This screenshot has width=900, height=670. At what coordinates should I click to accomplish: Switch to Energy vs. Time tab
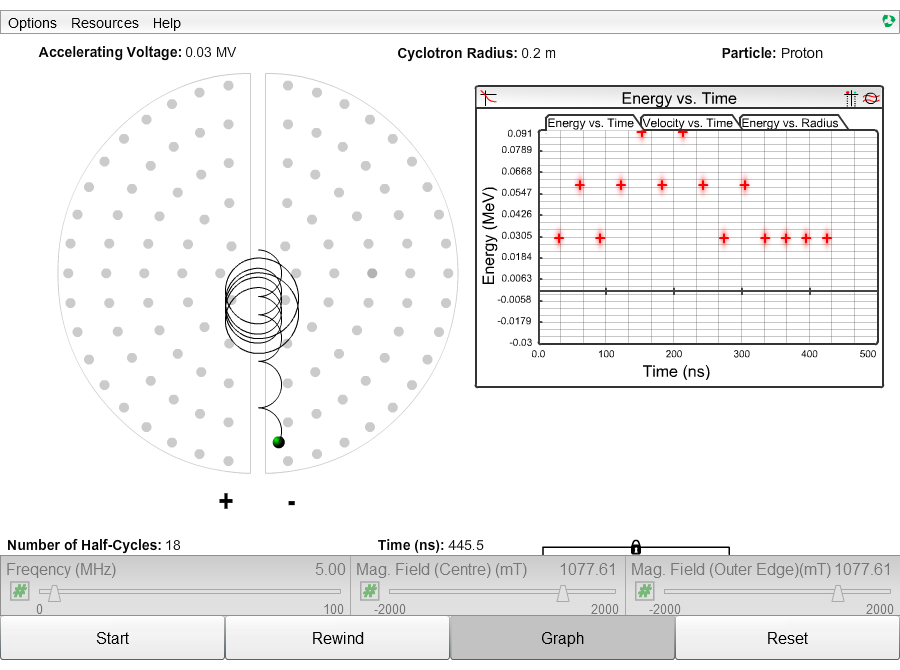(591, 123)
